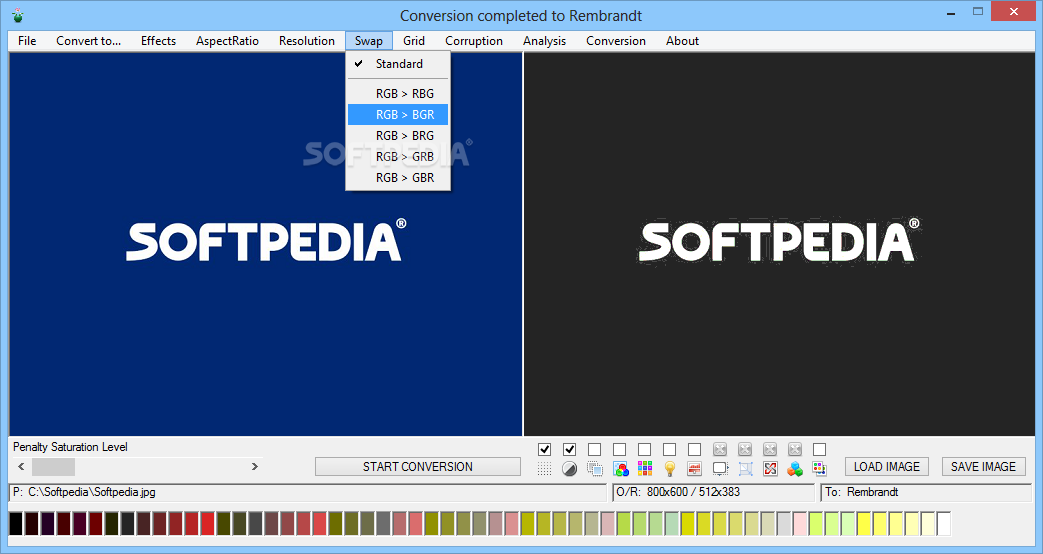
Task: Choose RGB > GRB swap option
Action: tap(398, 156)
